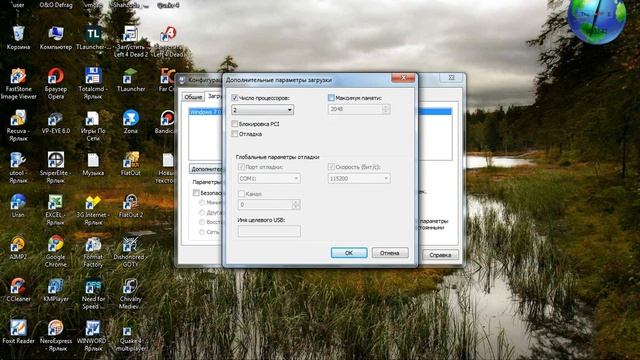Open the SniperElite - Ярлык shortcut
The width and height of the screenshot is (640, 360).
tap(56, 167)
